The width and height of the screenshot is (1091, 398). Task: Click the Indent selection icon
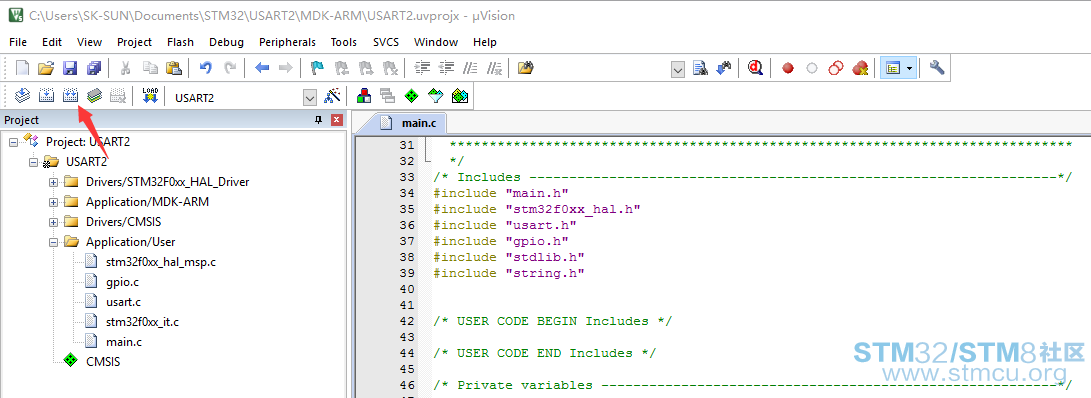pyautogui.click(x=422, y=68)
